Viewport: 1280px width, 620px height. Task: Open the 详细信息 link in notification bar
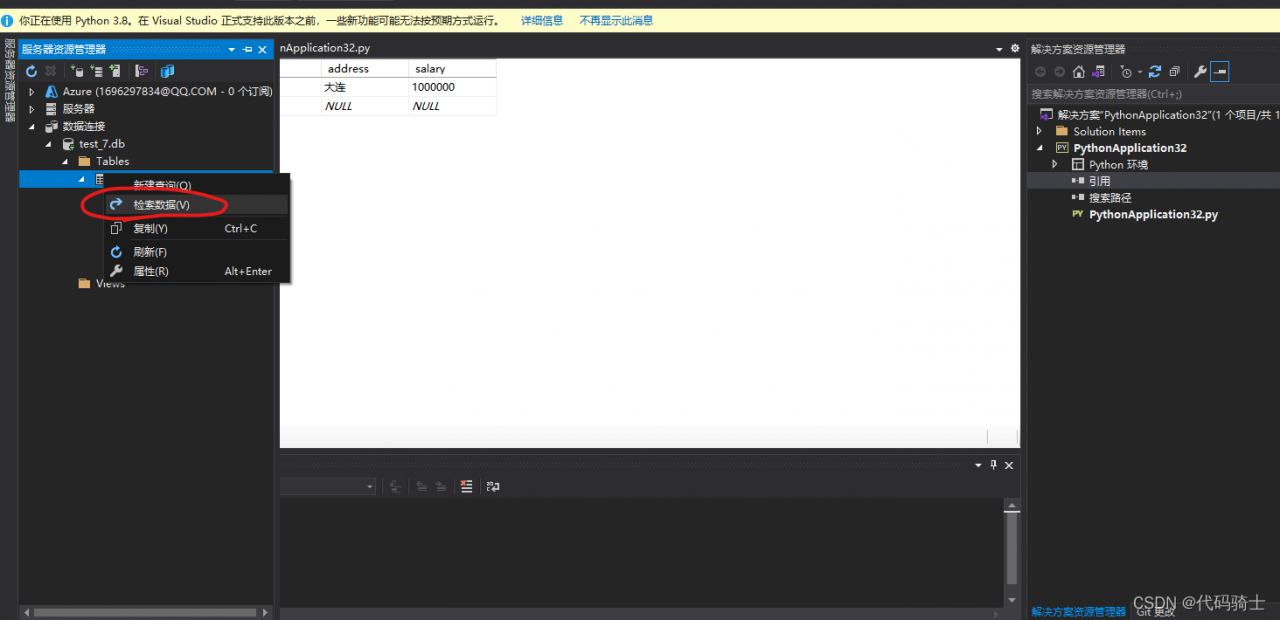542,20
